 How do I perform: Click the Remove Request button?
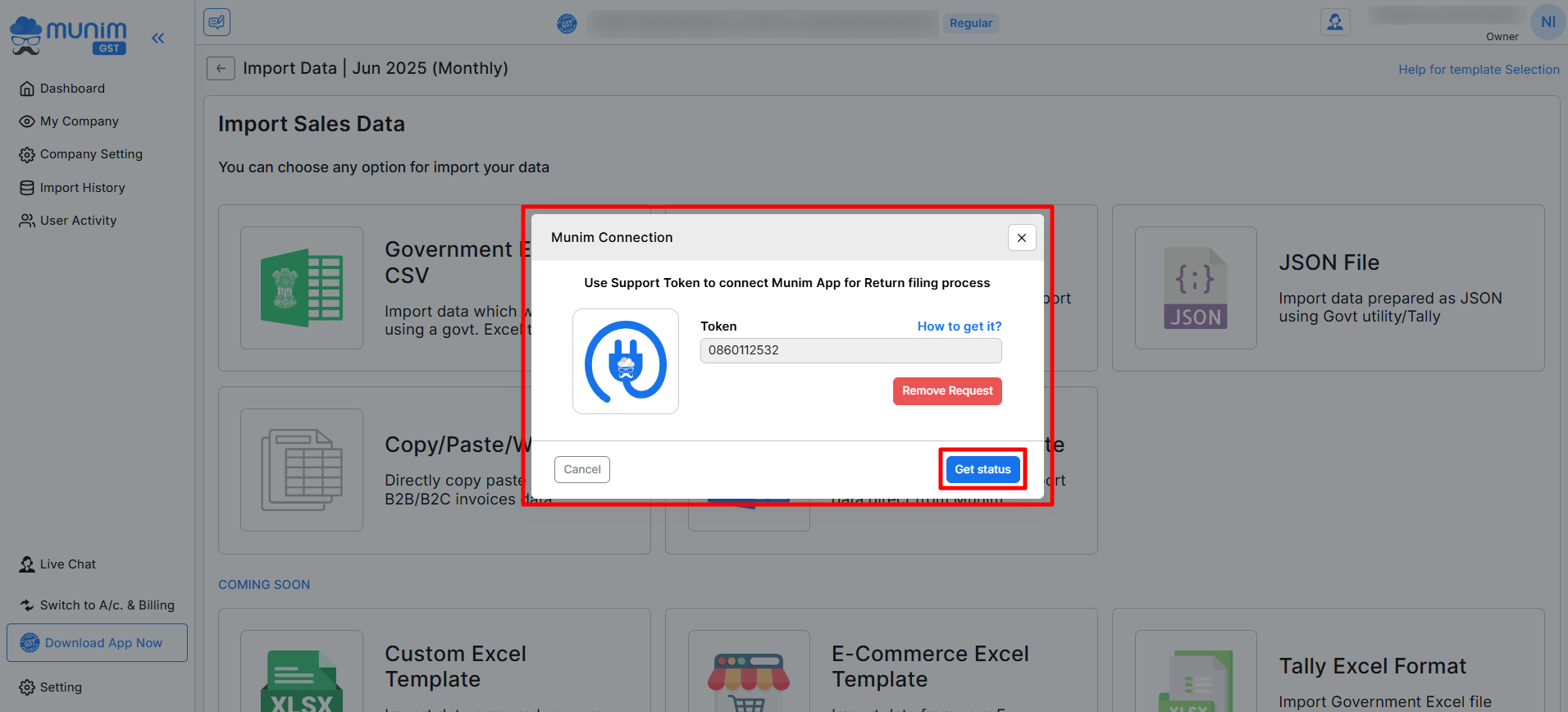(x=947, y=391)
